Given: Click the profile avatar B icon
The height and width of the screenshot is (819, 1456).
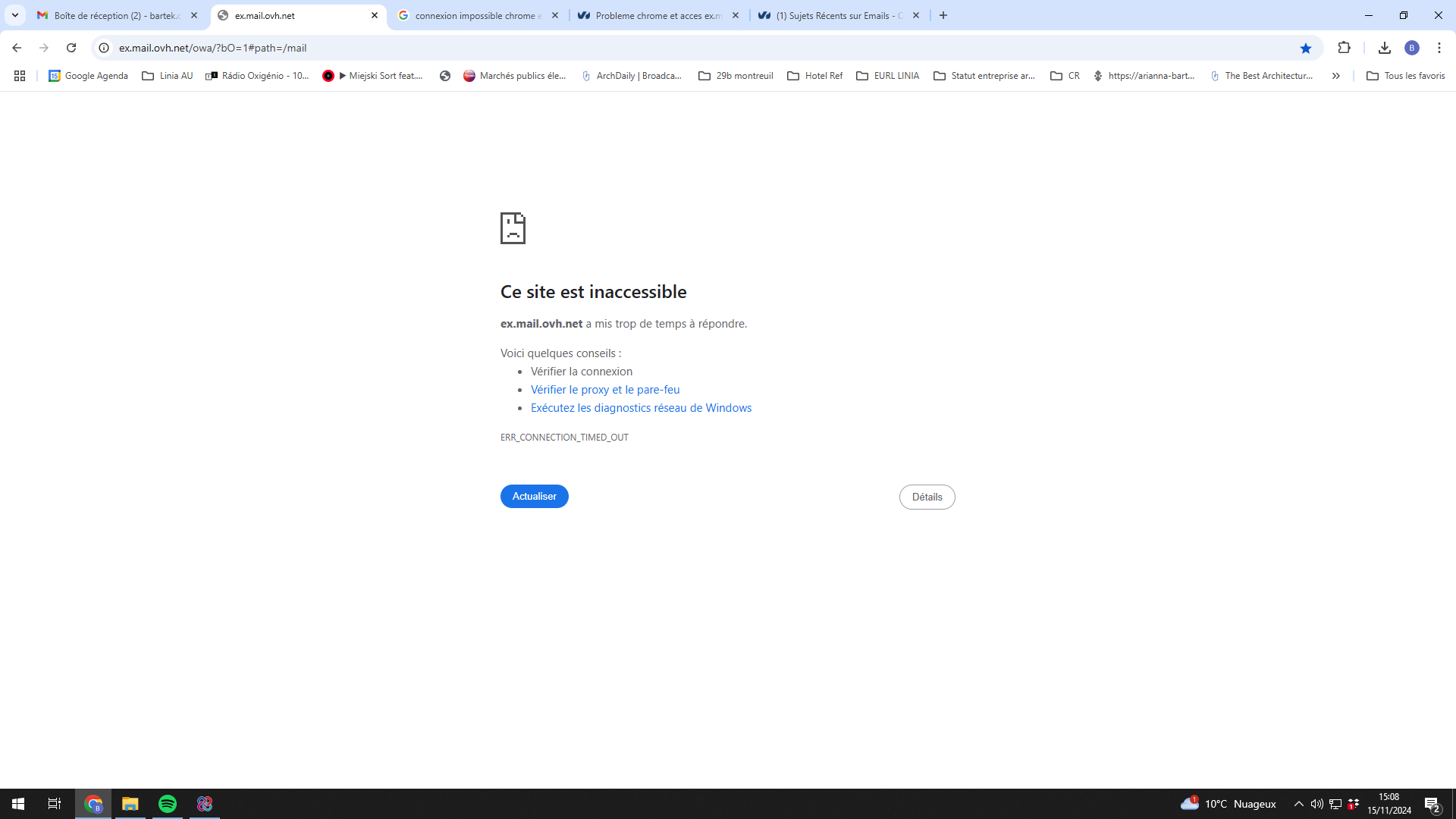Looking at the screenshot, I should (1411, 48).
